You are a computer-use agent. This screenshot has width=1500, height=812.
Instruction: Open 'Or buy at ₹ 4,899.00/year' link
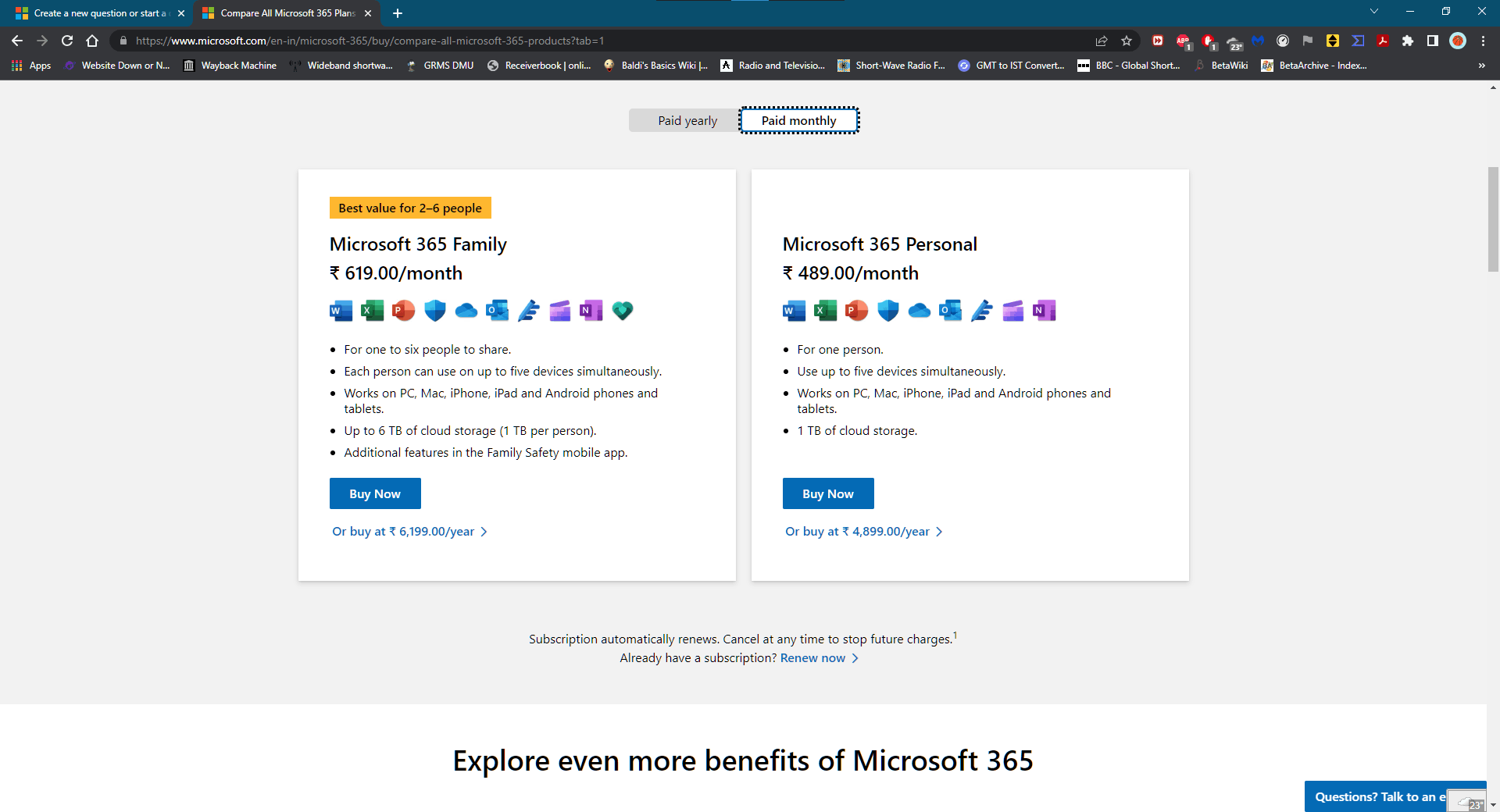(863, 531)
